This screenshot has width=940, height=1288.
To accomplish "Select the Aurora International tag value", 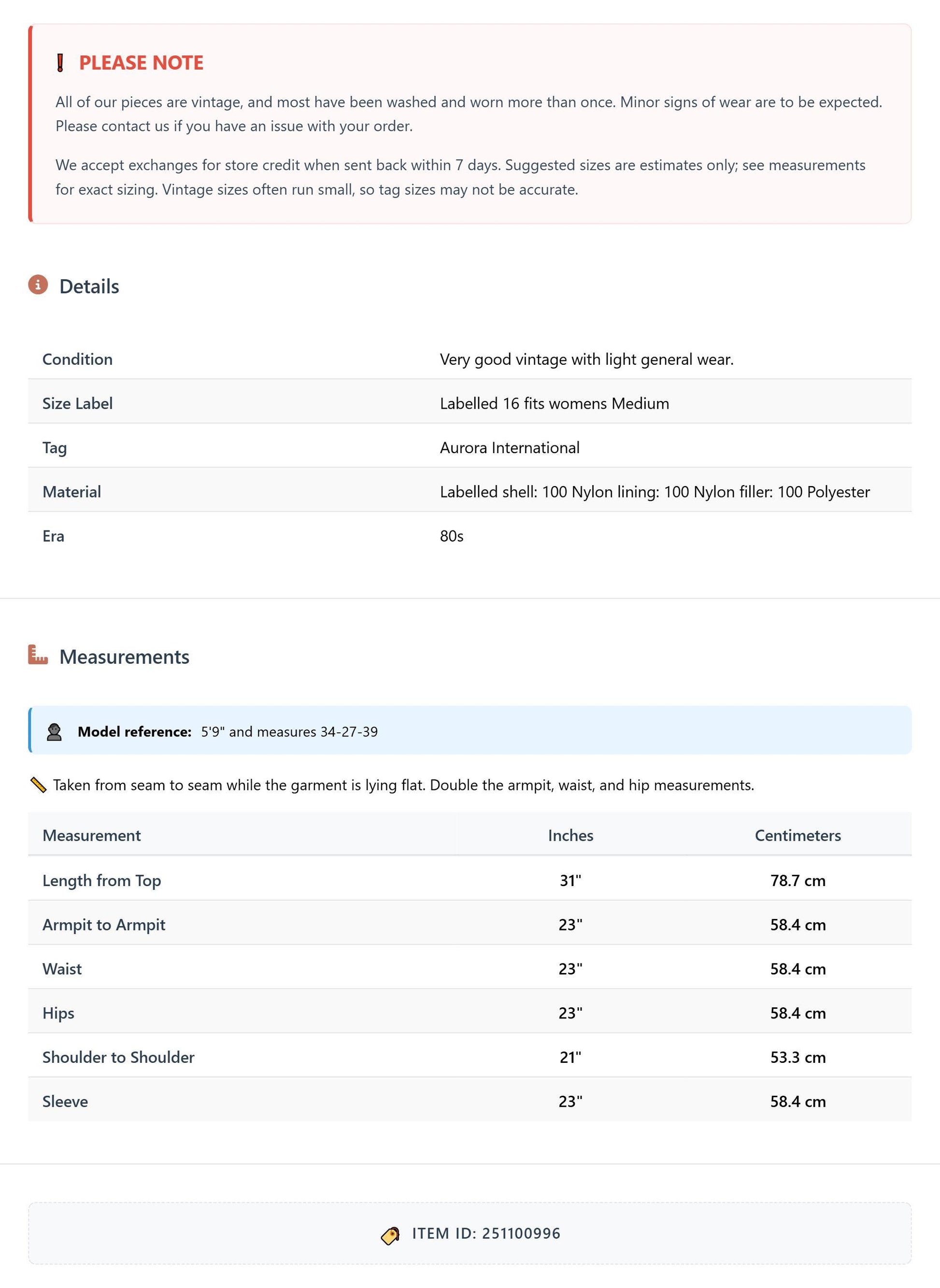I will coord(510,448).
